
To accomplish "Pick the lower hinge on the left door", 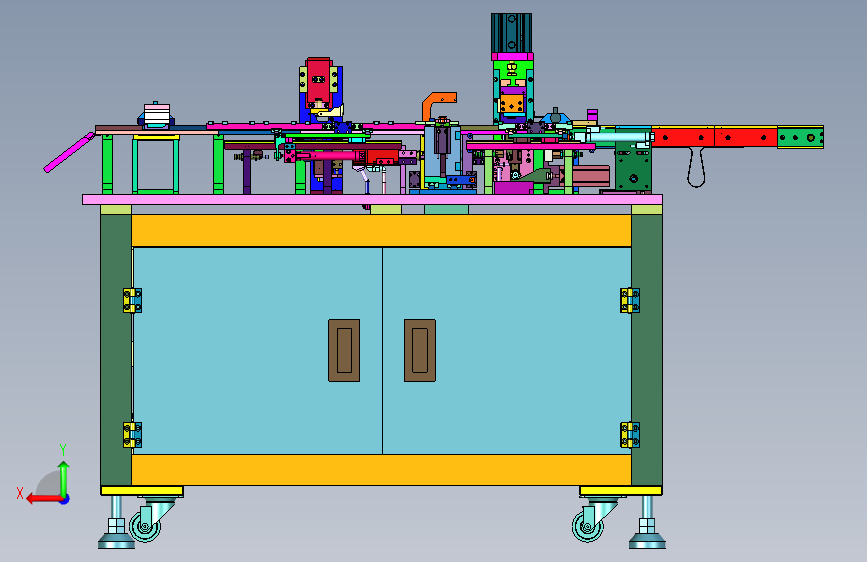I will (x=132, y=435).
